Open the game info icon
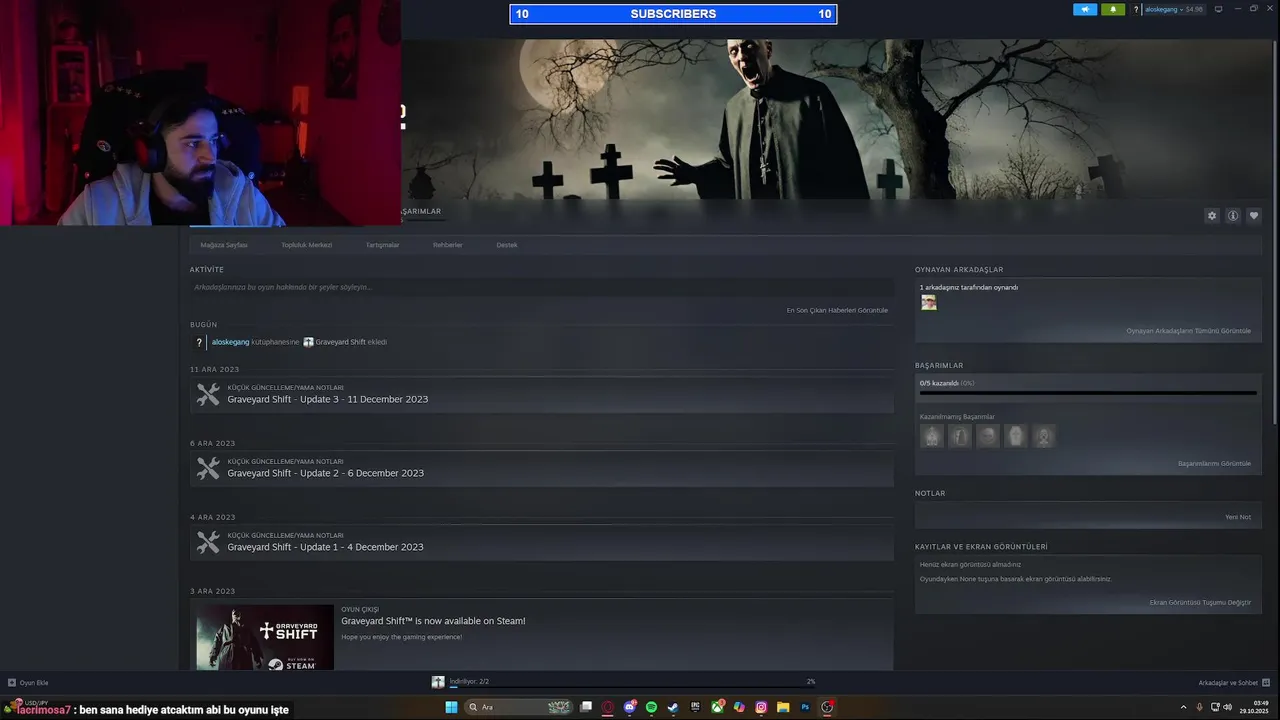 1233,216
